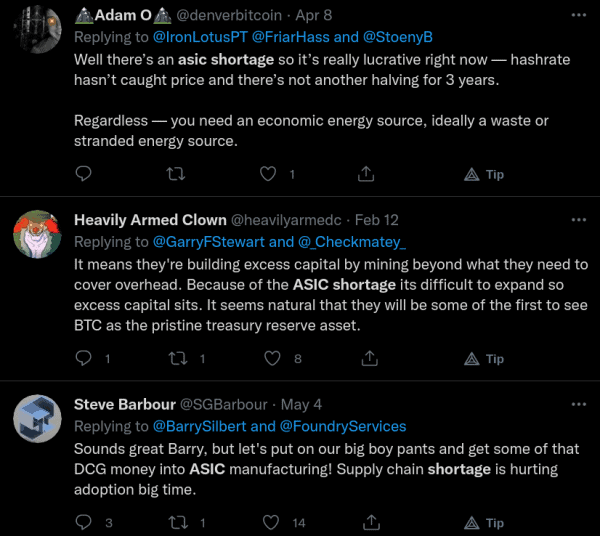Retweet Adam O's asic shortage tweet
This screenshot has width=600, height=536.
(x=176, y=174)
